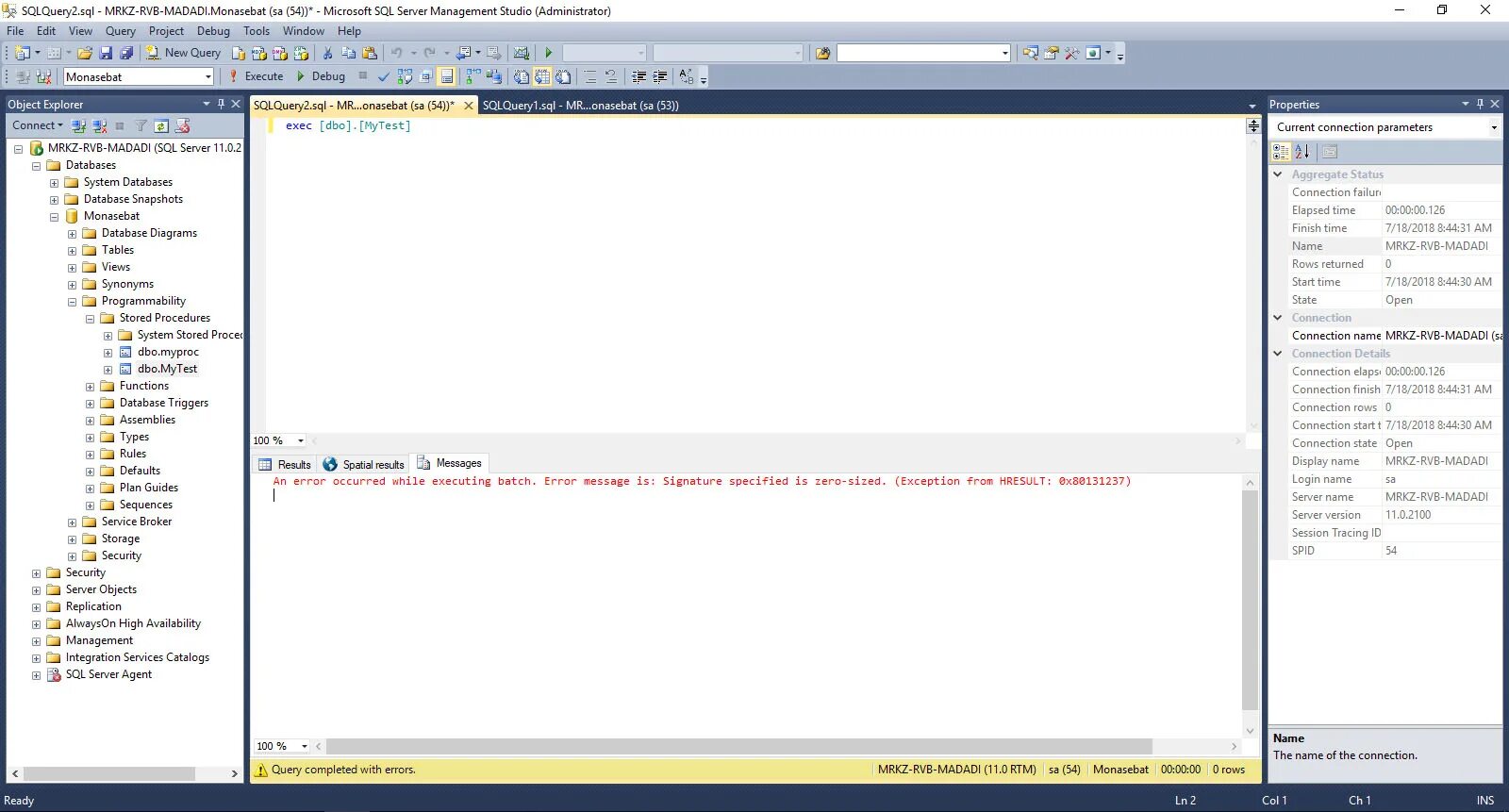Switch to the SQLQuery1.sql tab
The image size is (1509, 812).
580,106
